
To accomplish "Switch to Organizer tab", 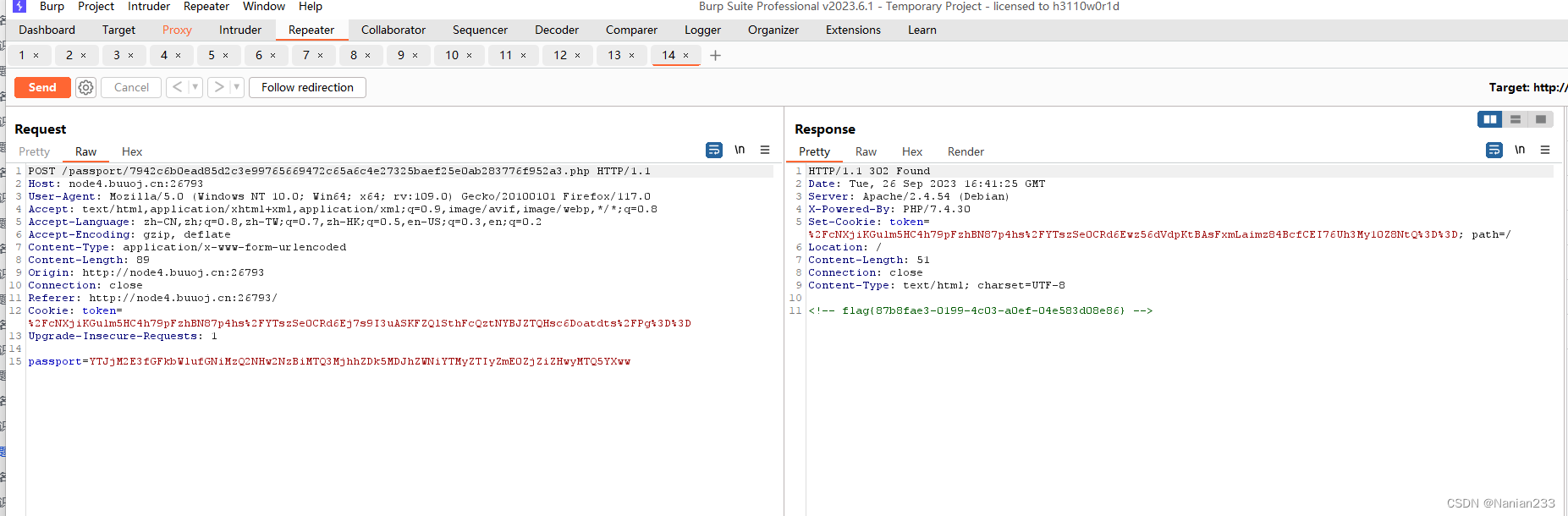I will tap(773, 30).
